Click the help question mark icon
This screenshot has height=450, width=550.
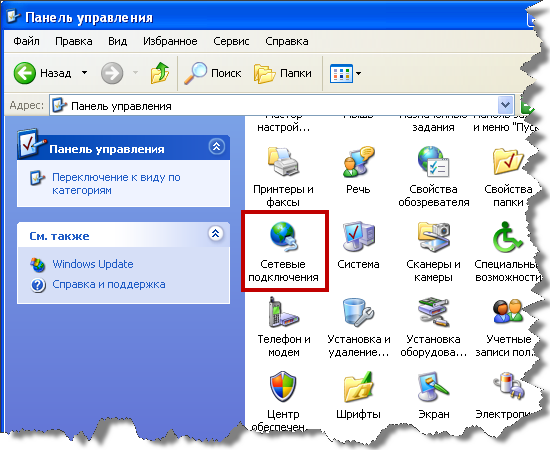tap(38, 285)
